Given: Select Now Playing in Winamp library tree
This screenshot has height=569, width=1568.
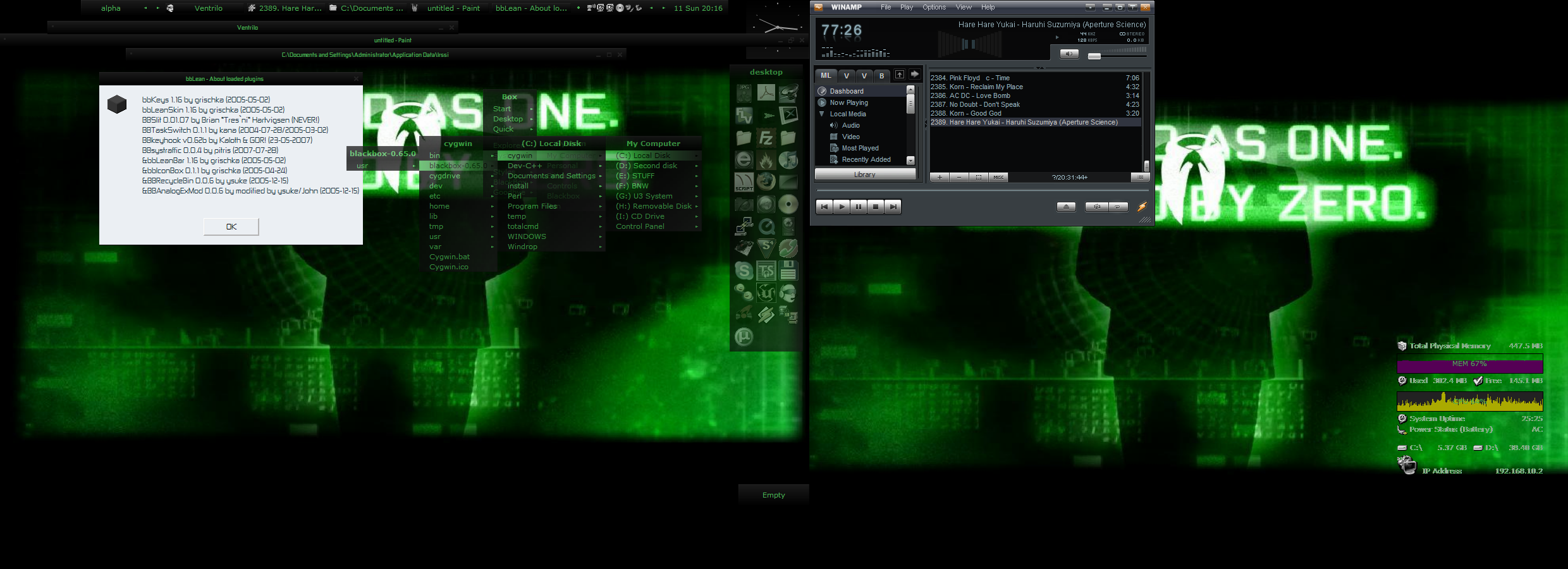Looking at the screenshot, I should (x=848, y=102).
